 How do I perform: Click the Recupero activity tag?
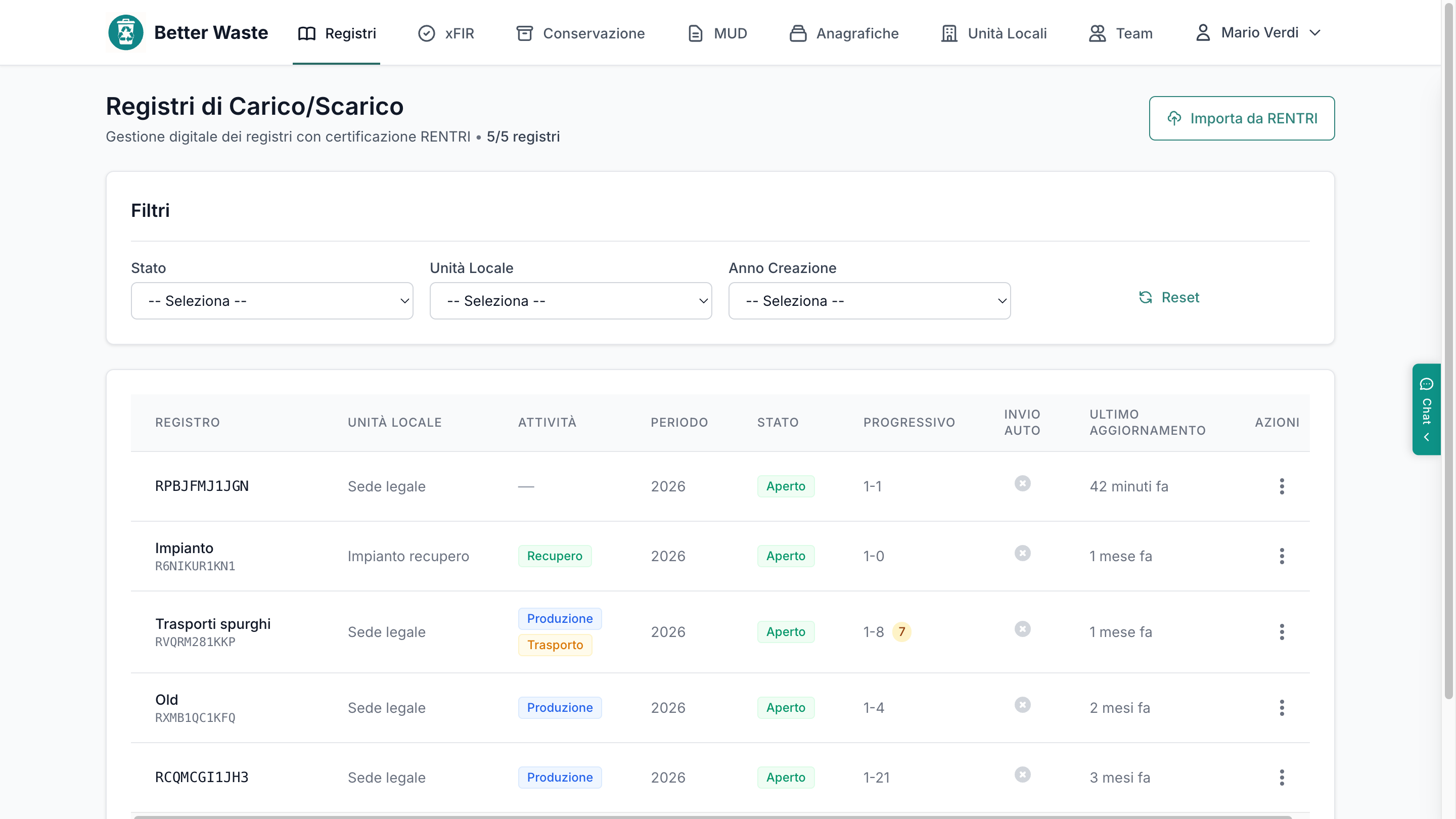click(x=555, y=556)
